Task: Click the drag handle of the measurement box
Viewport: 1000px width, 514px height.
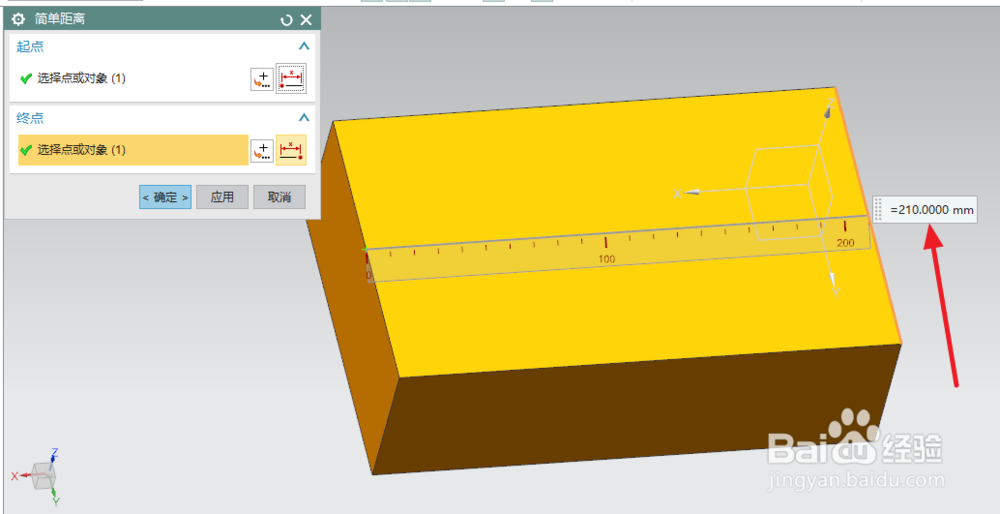Action: tap(878, 209)
